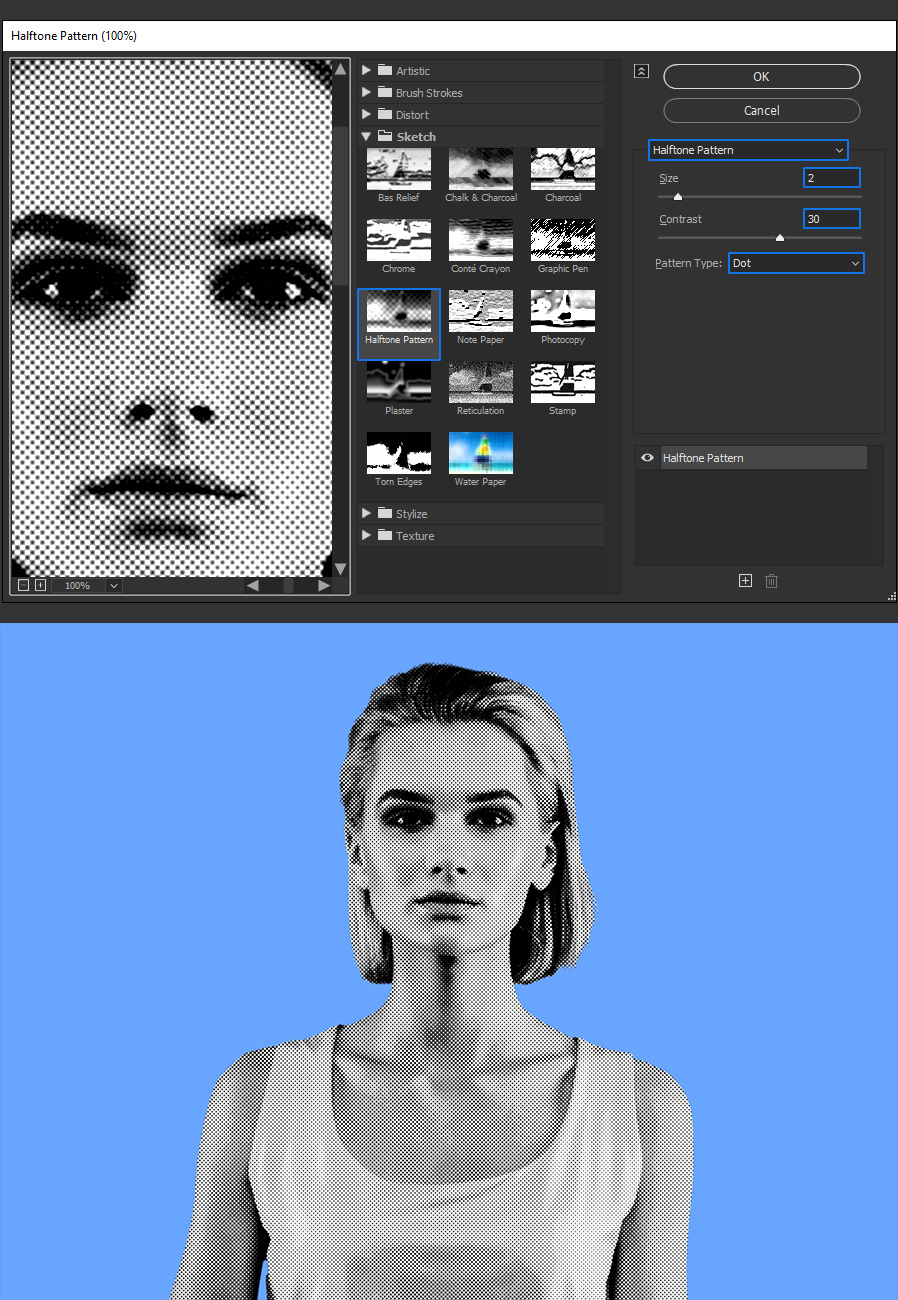Image resolution: width=898 pixels, height=1300 pixels.
Task: Cancel the filter gallery dialog
Action: click(x=762, y=110)
